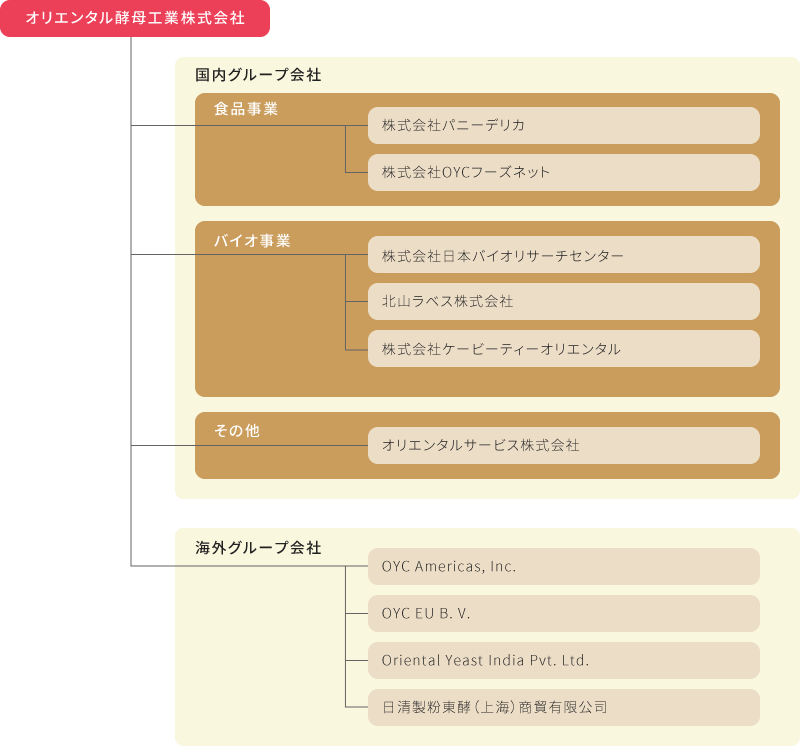Open オリエンタルサービス株式会社 entry
This screenshot has height=750, width=800.
click(563, 445)
